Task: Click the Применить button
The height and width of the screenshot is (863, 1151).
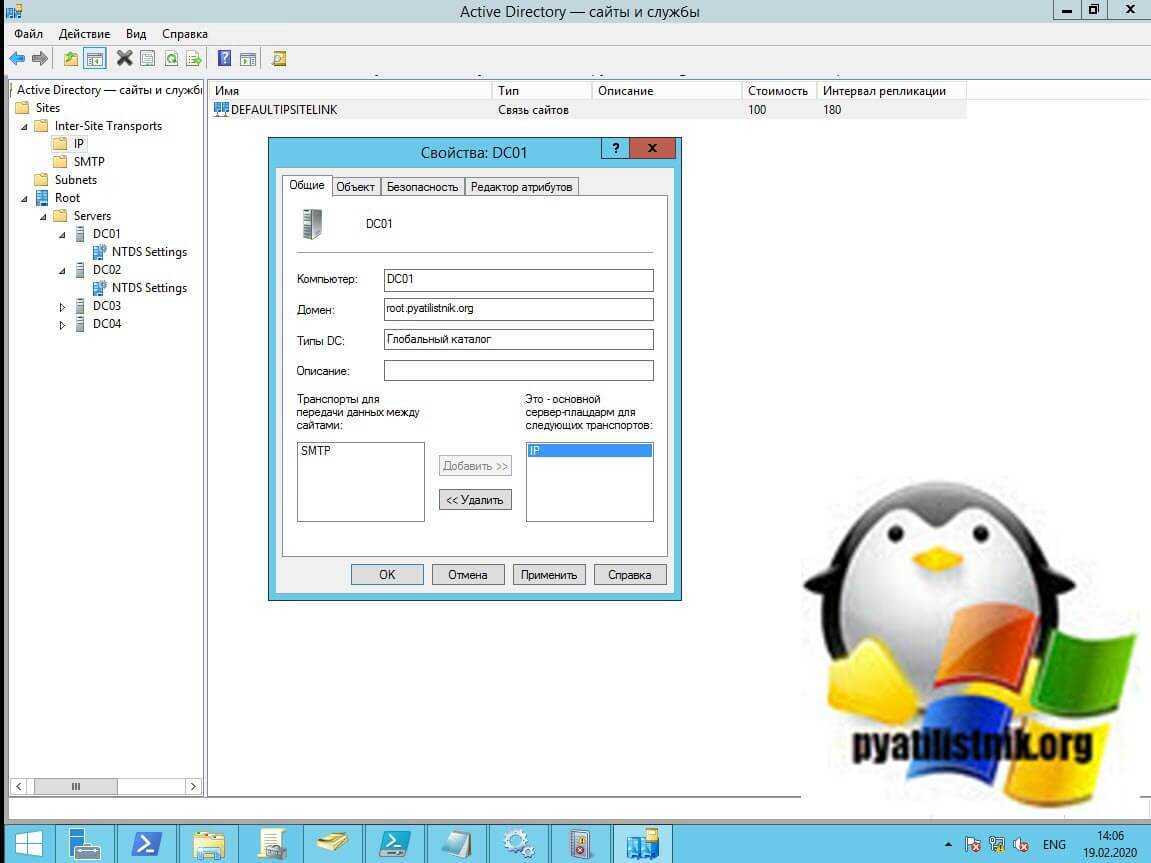Action: [549, 575]
